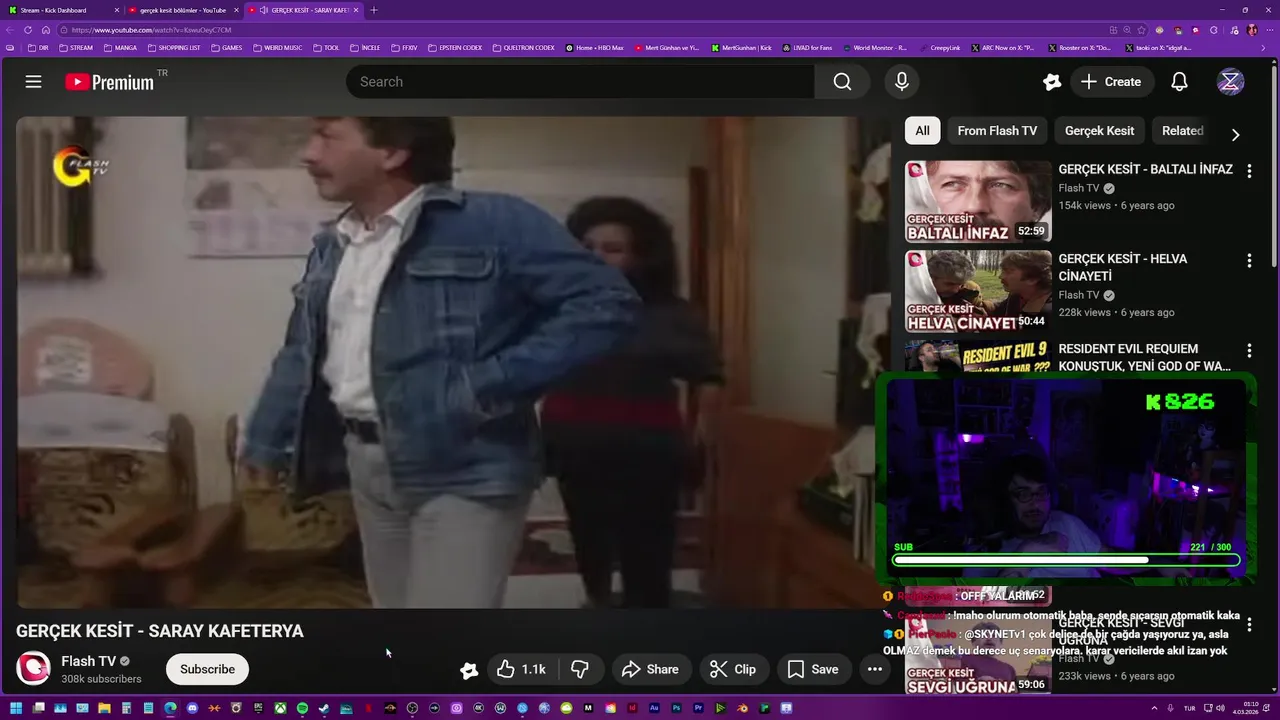Open Steam from the taskbar
This screenshot has width=1280, height=720.
(x=323, y=709)
